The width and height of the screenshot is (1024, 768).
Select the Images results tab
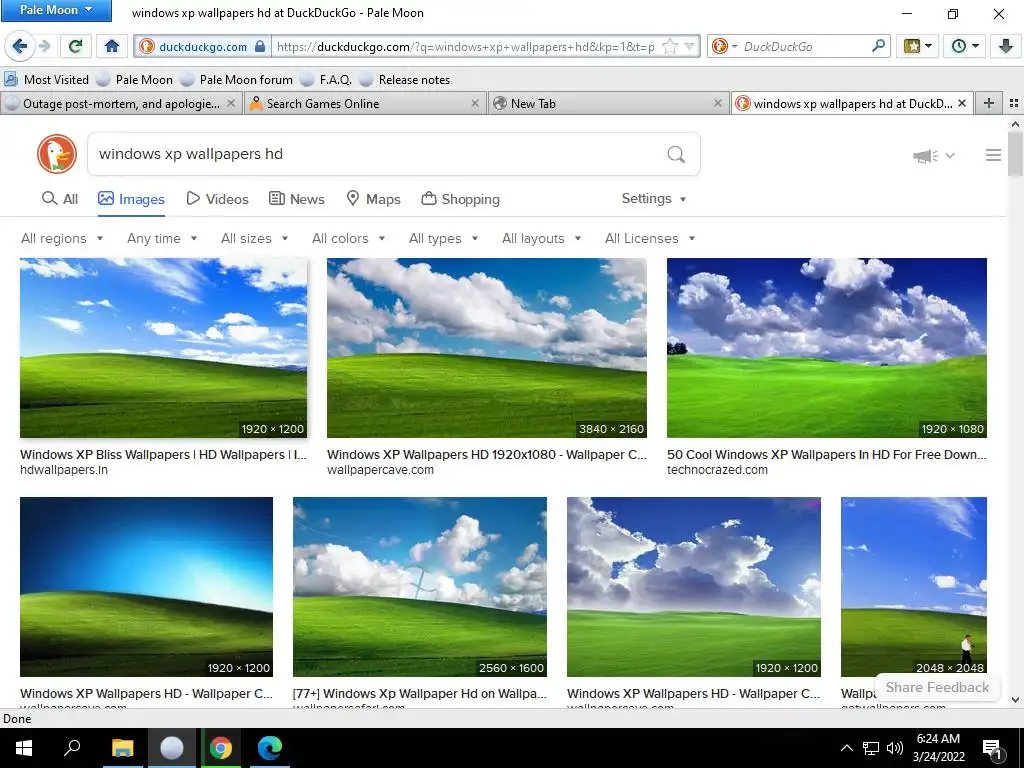pos(131,199)
